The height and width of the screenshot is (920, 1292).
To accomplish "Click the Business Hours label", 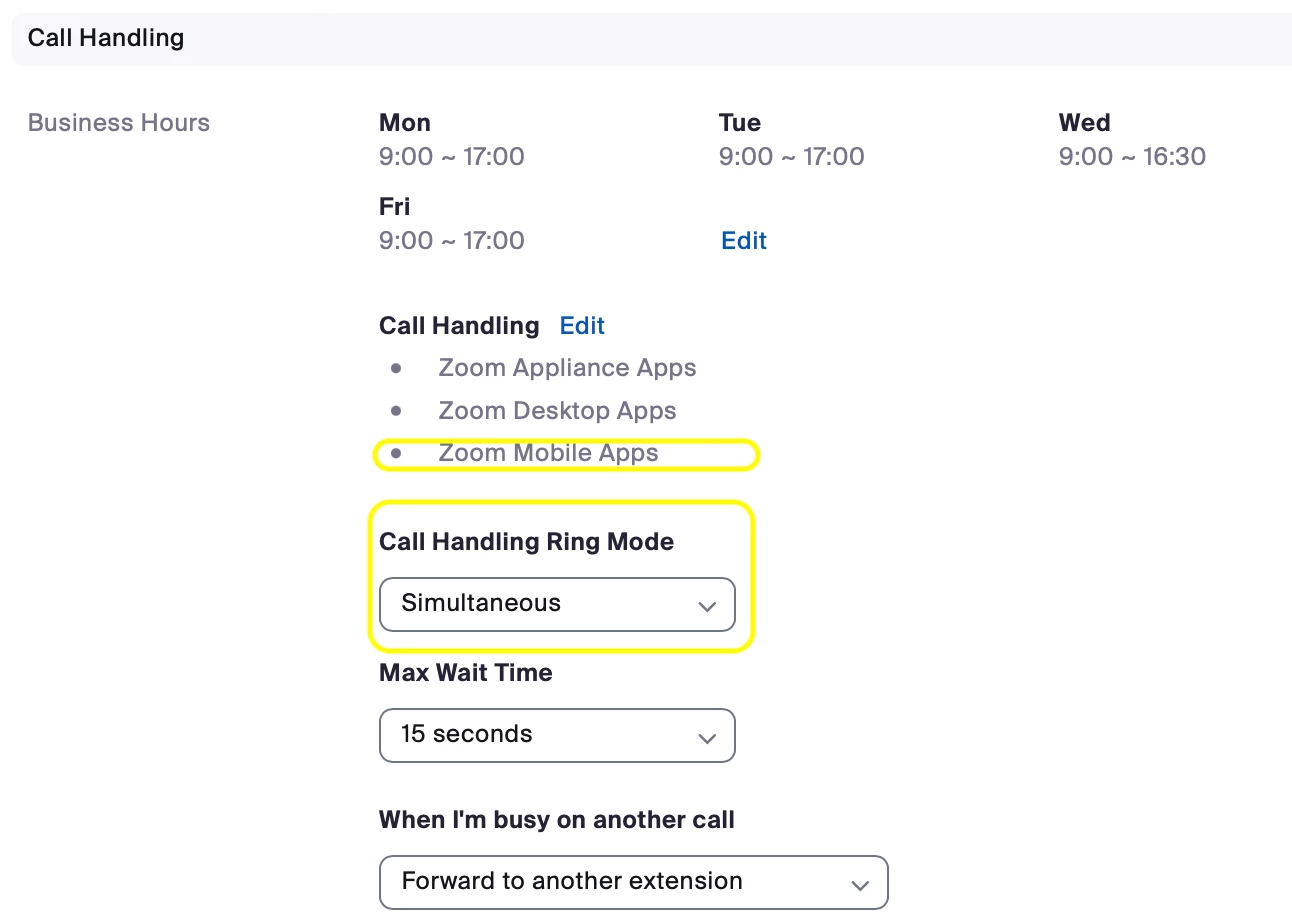I will pos(119,123).
